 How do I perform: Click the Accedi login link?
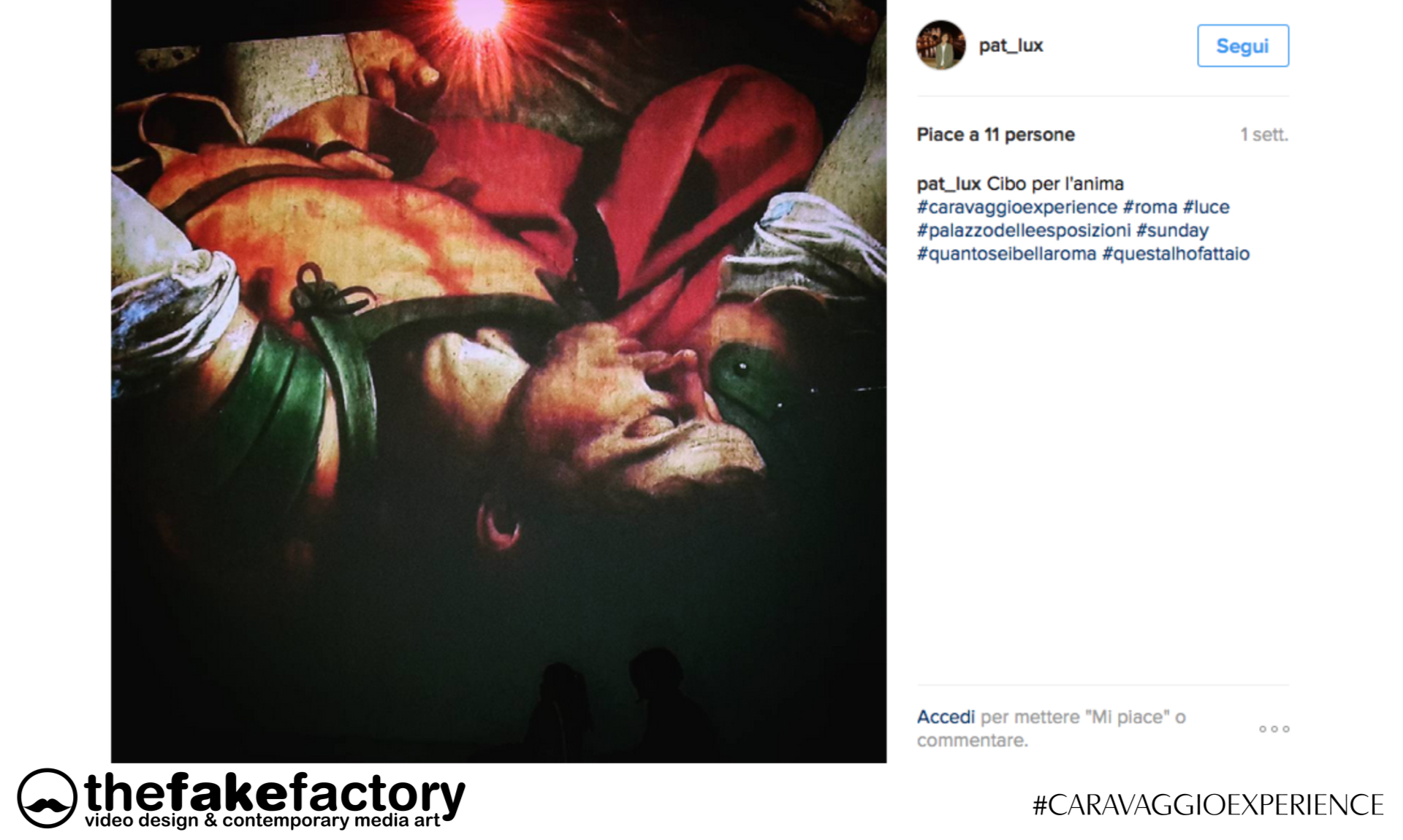click(x=946, y=717)
